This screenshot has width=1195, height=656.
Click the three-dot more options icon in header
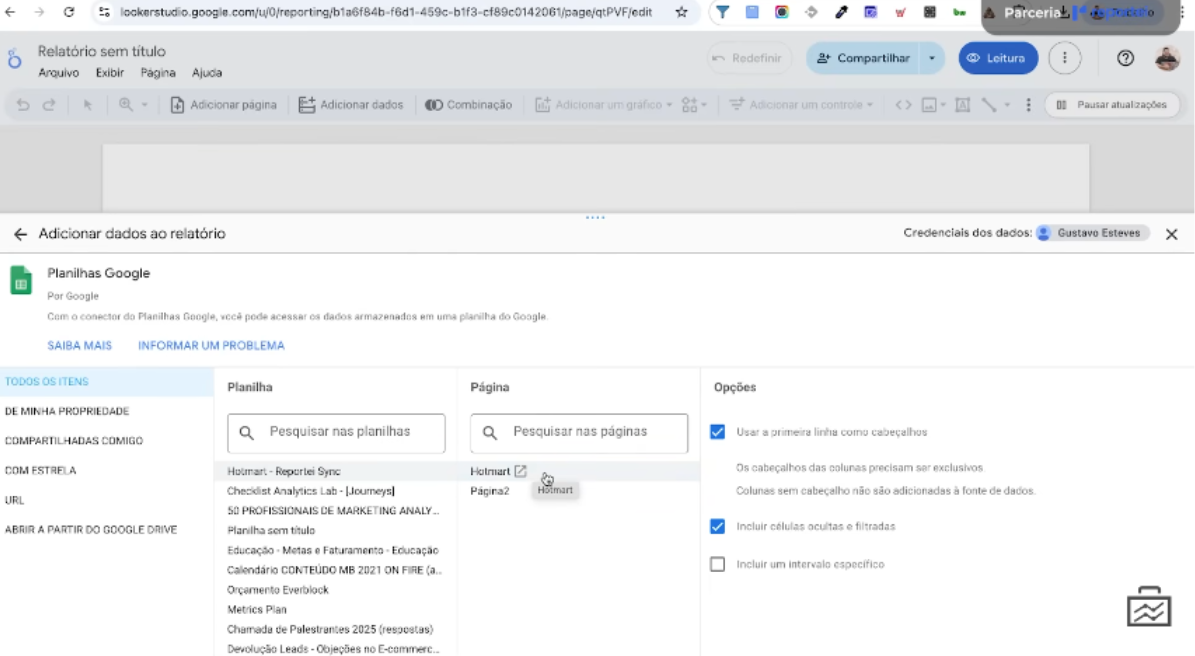click(x=1065, y=58)
